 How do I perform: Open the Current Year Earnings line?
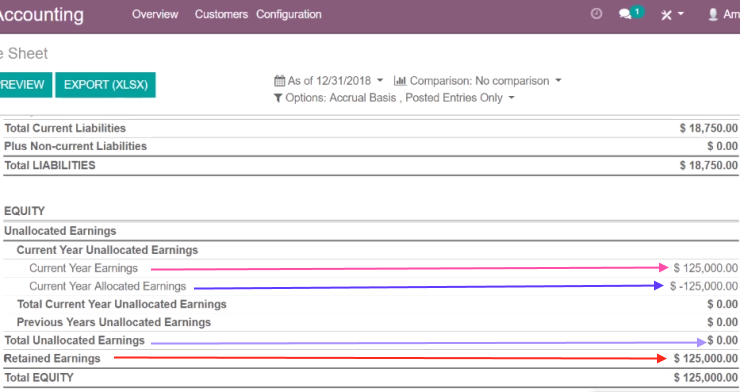pos(84,268)
